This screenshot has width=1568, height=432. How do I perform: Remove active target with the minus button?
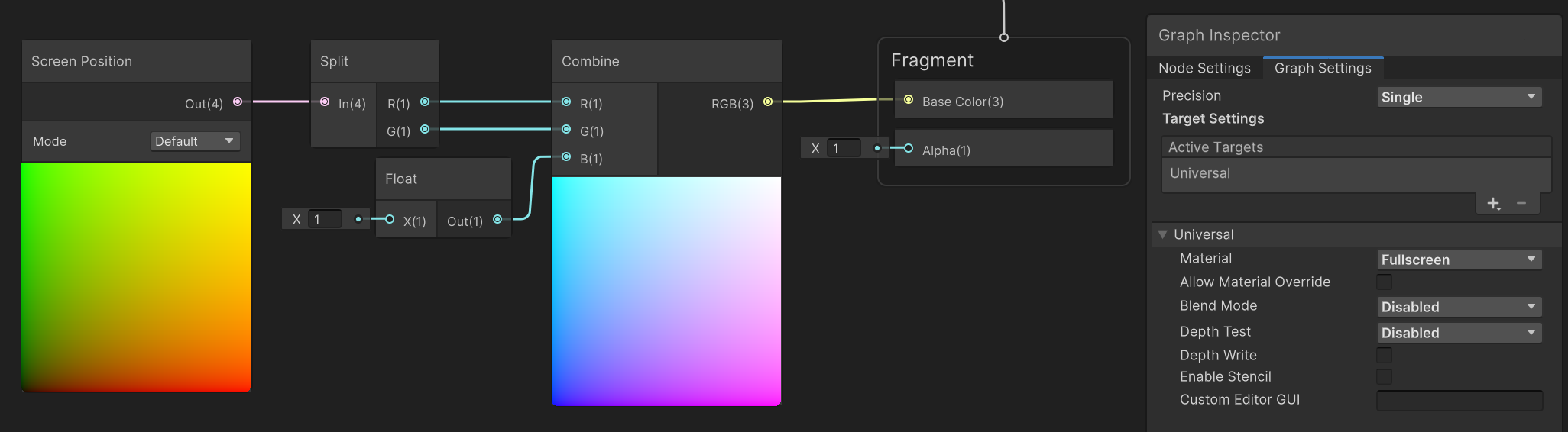[1521, 204]
